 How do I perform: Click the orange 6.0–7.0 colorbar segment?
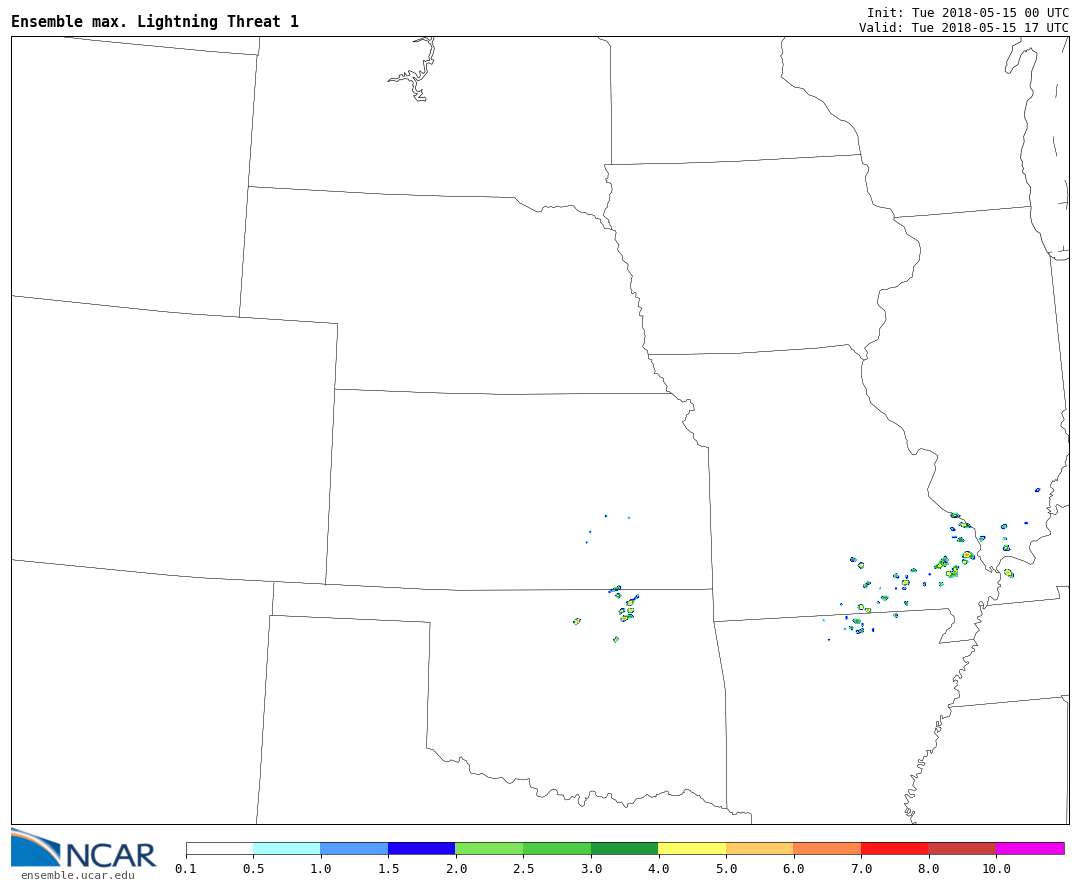click(x=827, y=848)
